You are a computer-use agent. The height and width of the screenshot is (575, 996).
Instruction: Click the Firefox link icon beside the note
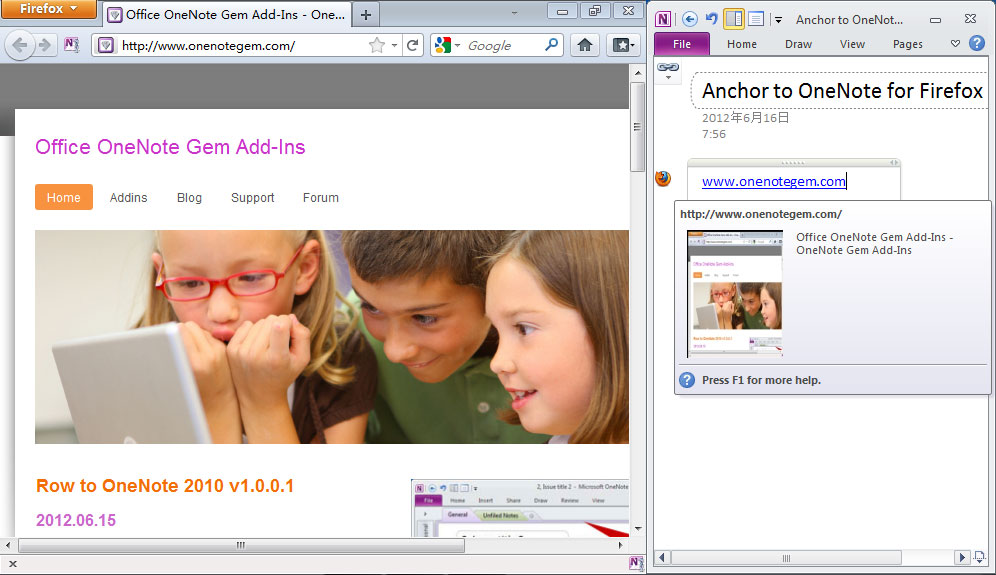(x=663, y=179)
